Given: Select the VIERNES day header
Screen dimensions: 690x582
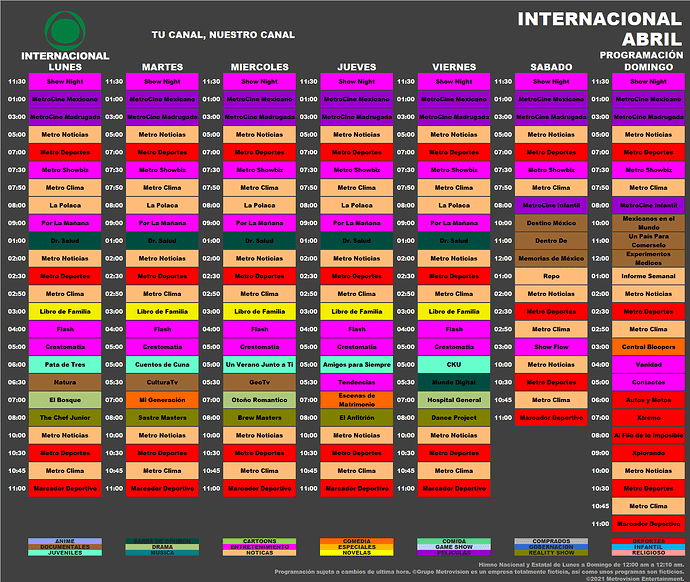Looking at the screenshot, I should [454, 67].
